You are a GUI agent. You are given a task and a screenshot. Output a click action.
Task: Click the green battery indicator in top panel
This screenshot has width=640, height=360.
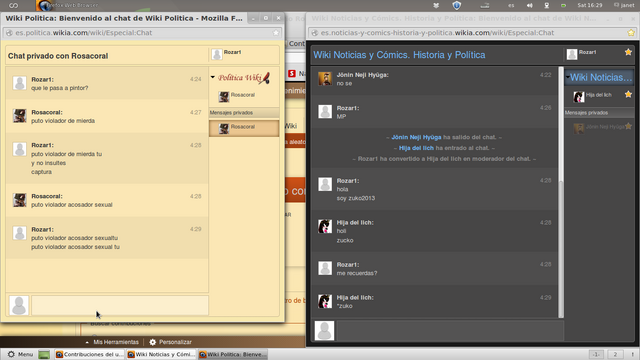(563, 5)
